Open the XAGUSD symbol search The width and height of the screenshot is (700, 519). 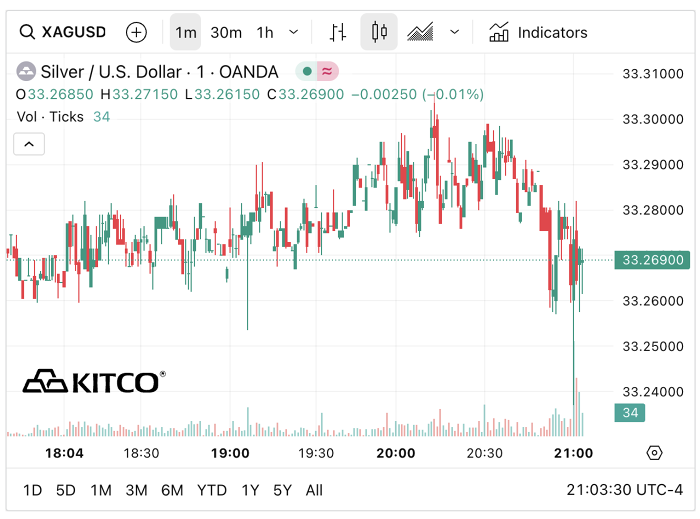[x=63, y=32]
